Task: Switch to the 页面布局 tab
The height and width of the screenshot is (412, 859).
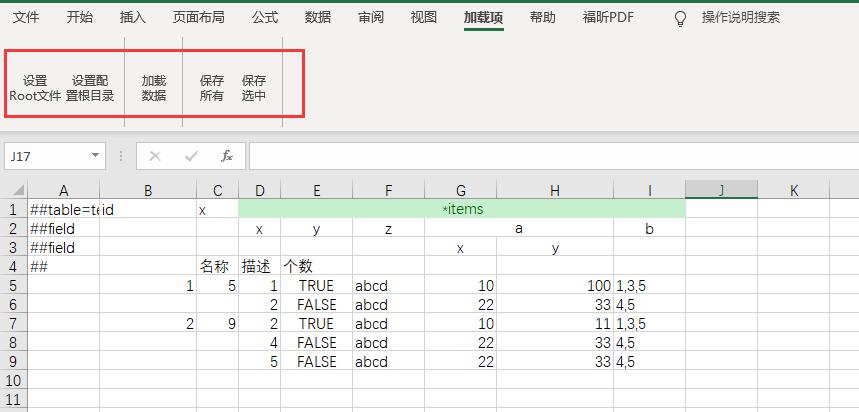Action: coord(198,18)
